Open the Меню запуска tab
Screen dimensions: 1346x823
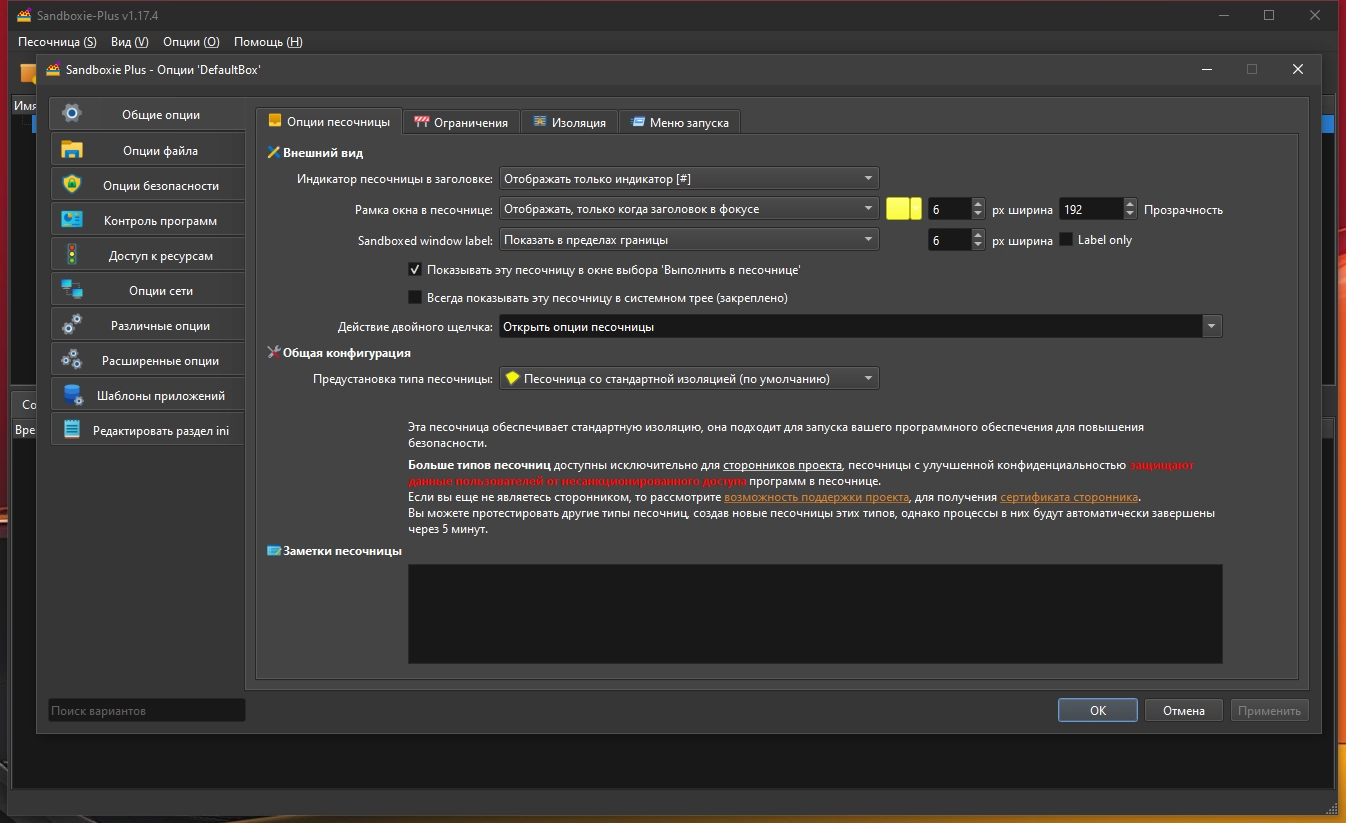(680, 122)
